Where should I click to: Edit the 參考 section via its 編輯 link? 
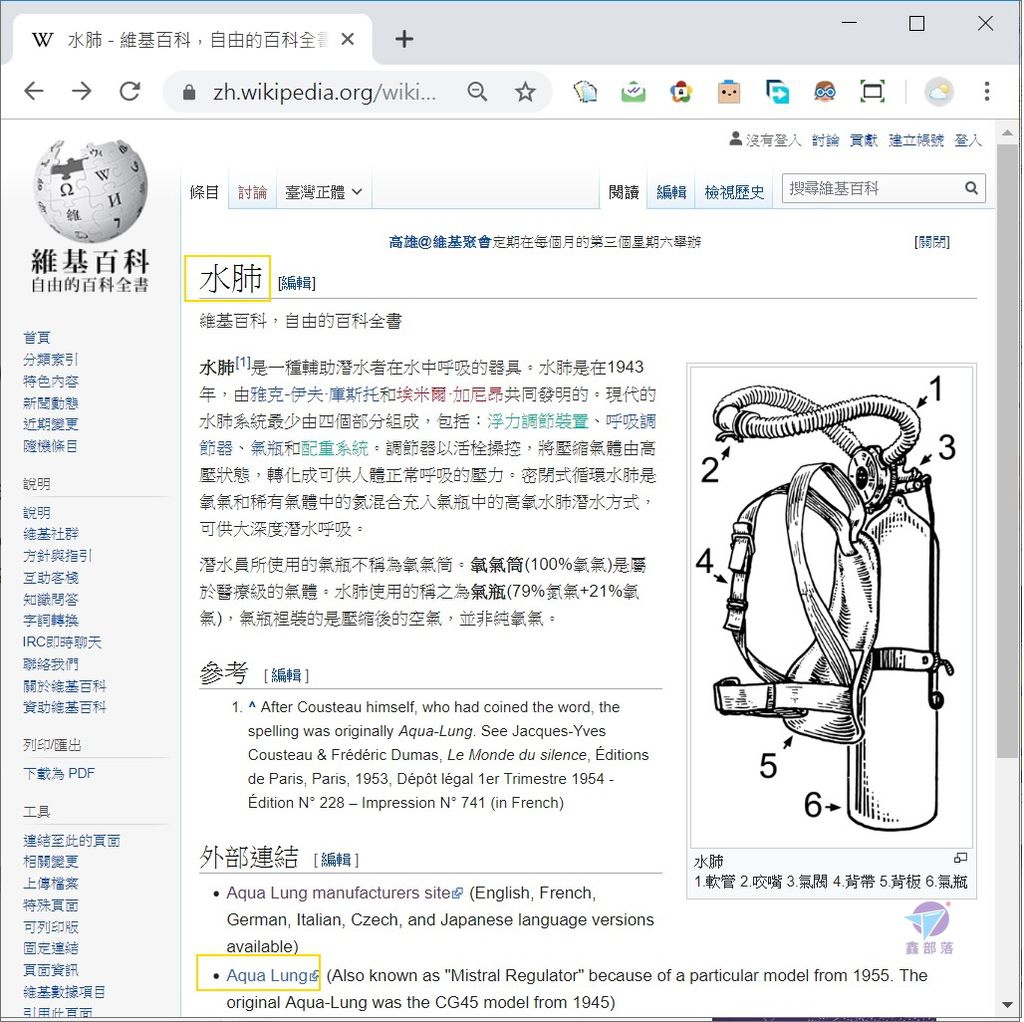tap(286, 675)
